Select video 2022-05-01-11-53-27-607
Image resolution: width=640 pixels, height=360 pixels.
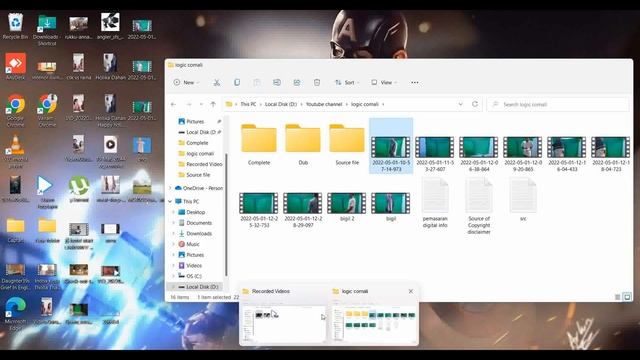pos(435,153)
